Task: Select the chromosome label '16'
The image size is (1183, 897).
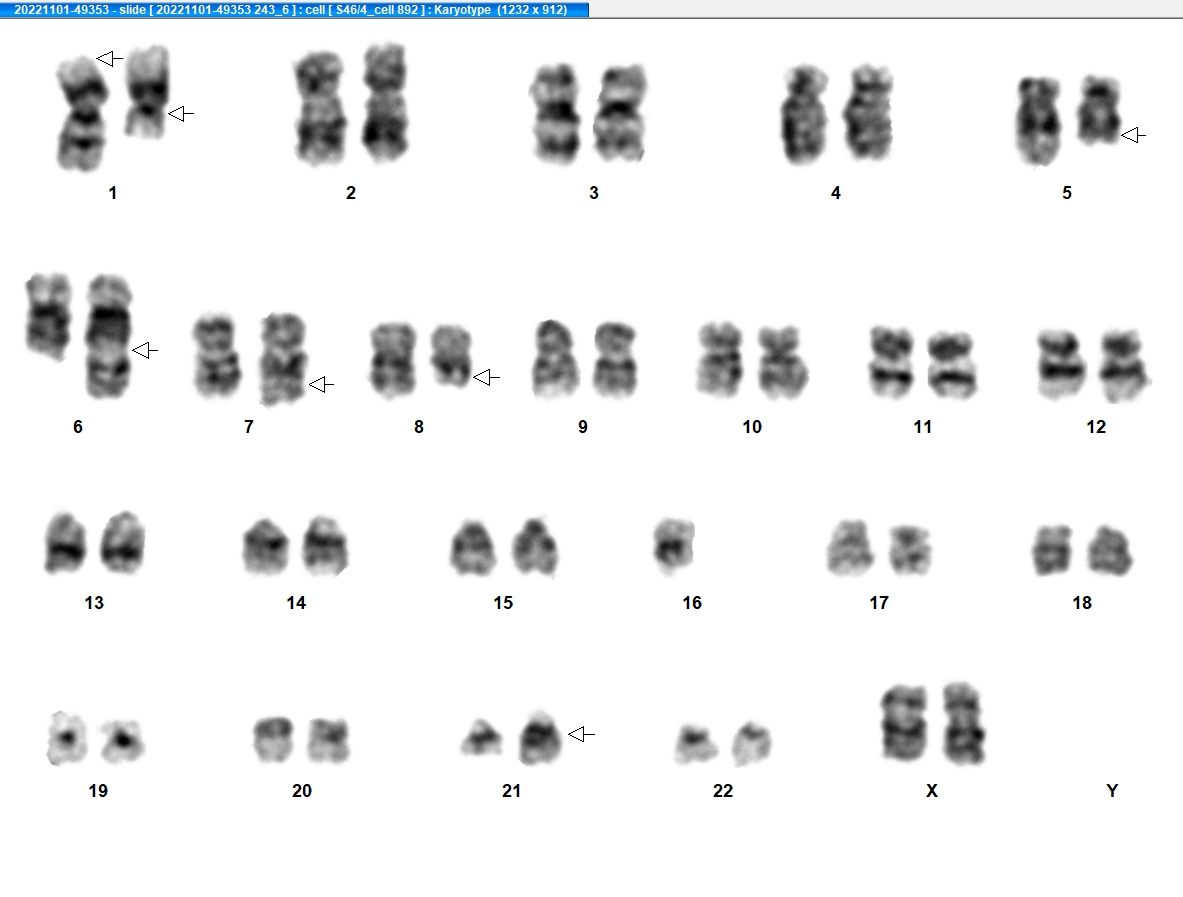Action: tap(692, 603)
